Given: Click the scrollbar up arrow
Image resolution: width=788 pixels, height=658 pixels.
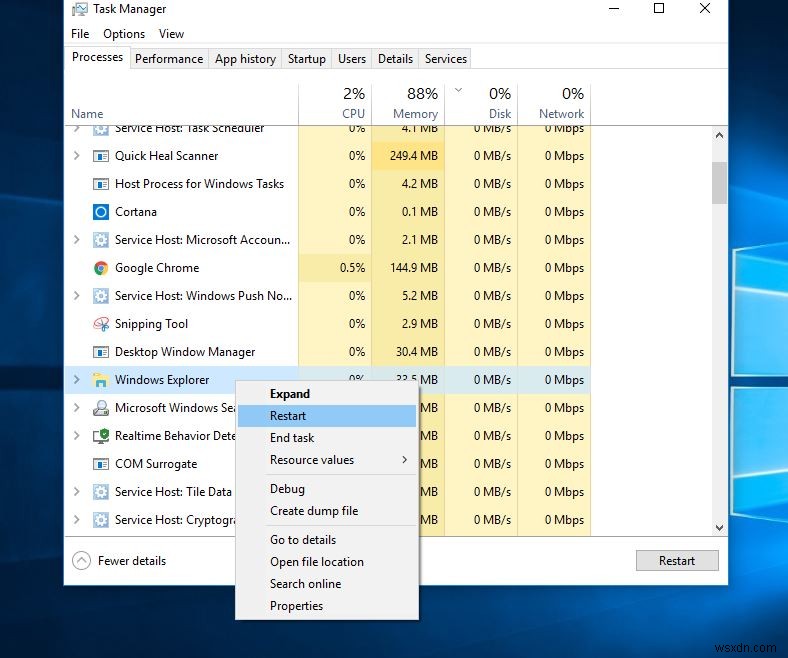Looking at the screenshot, I should [x=719, y=135].
